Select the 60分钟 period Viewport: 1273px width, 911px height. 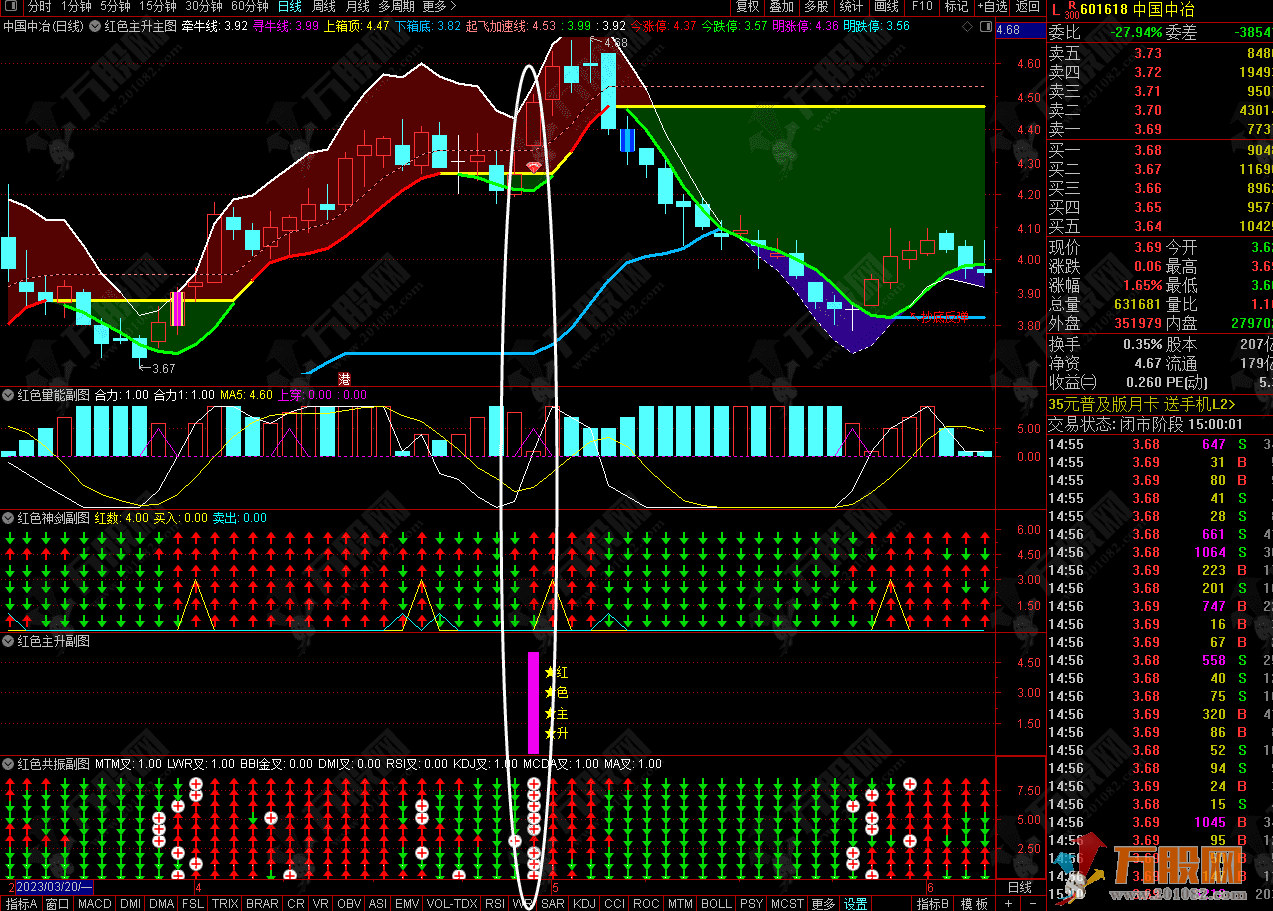[250, 6]
